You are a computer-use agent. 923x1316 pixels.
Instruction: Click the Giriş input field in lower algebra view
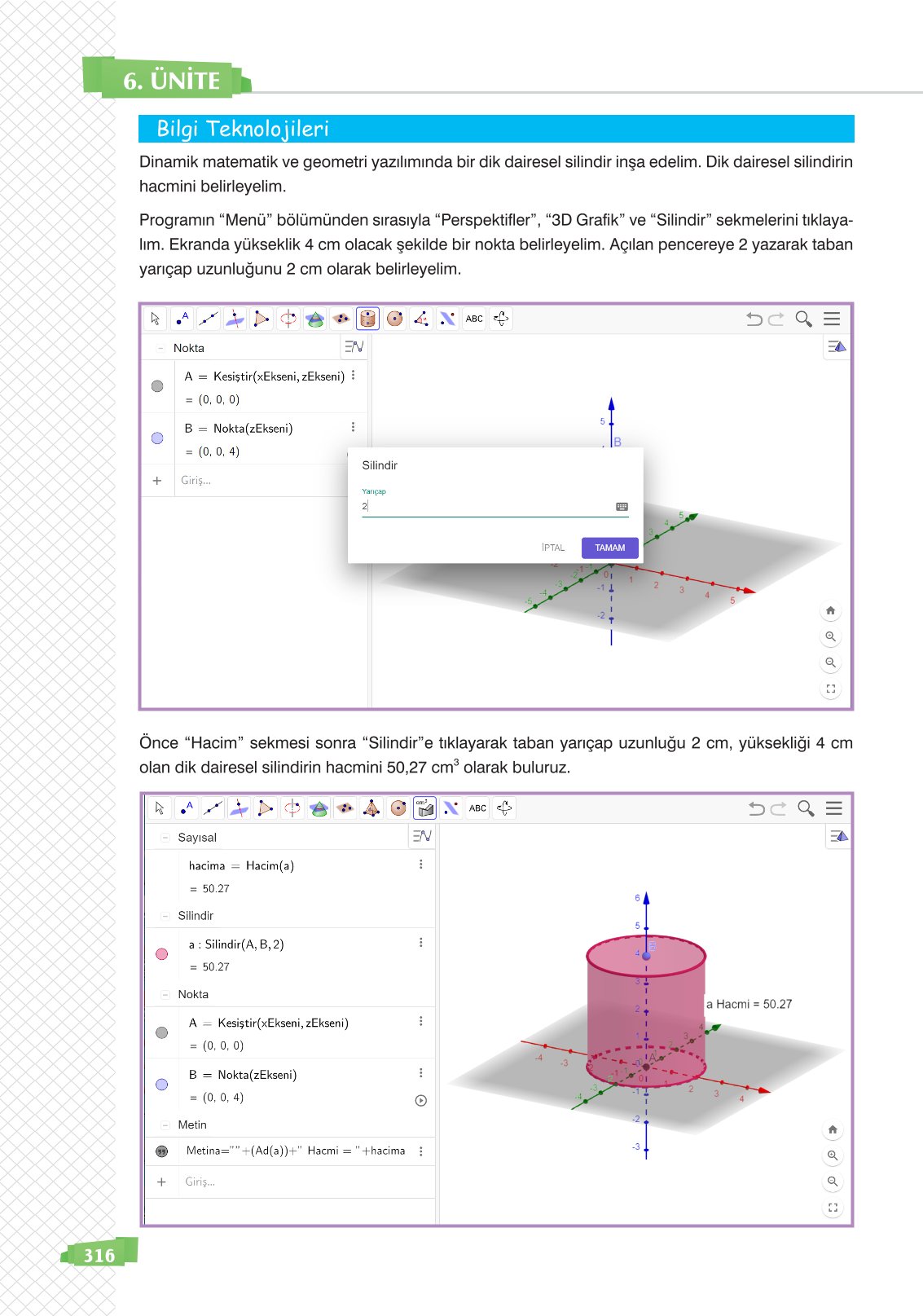[305, 1182]
